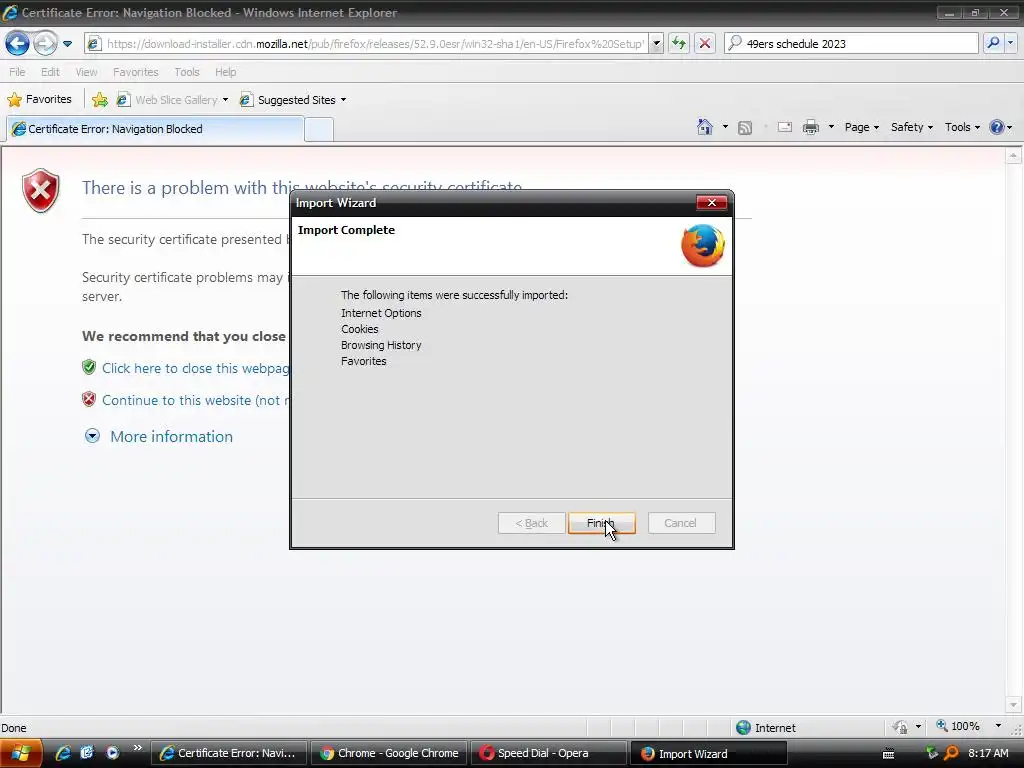Click the Browsing History imported item
The height and width of the screenshot is (768, 1024).
(x=381, y=345)
